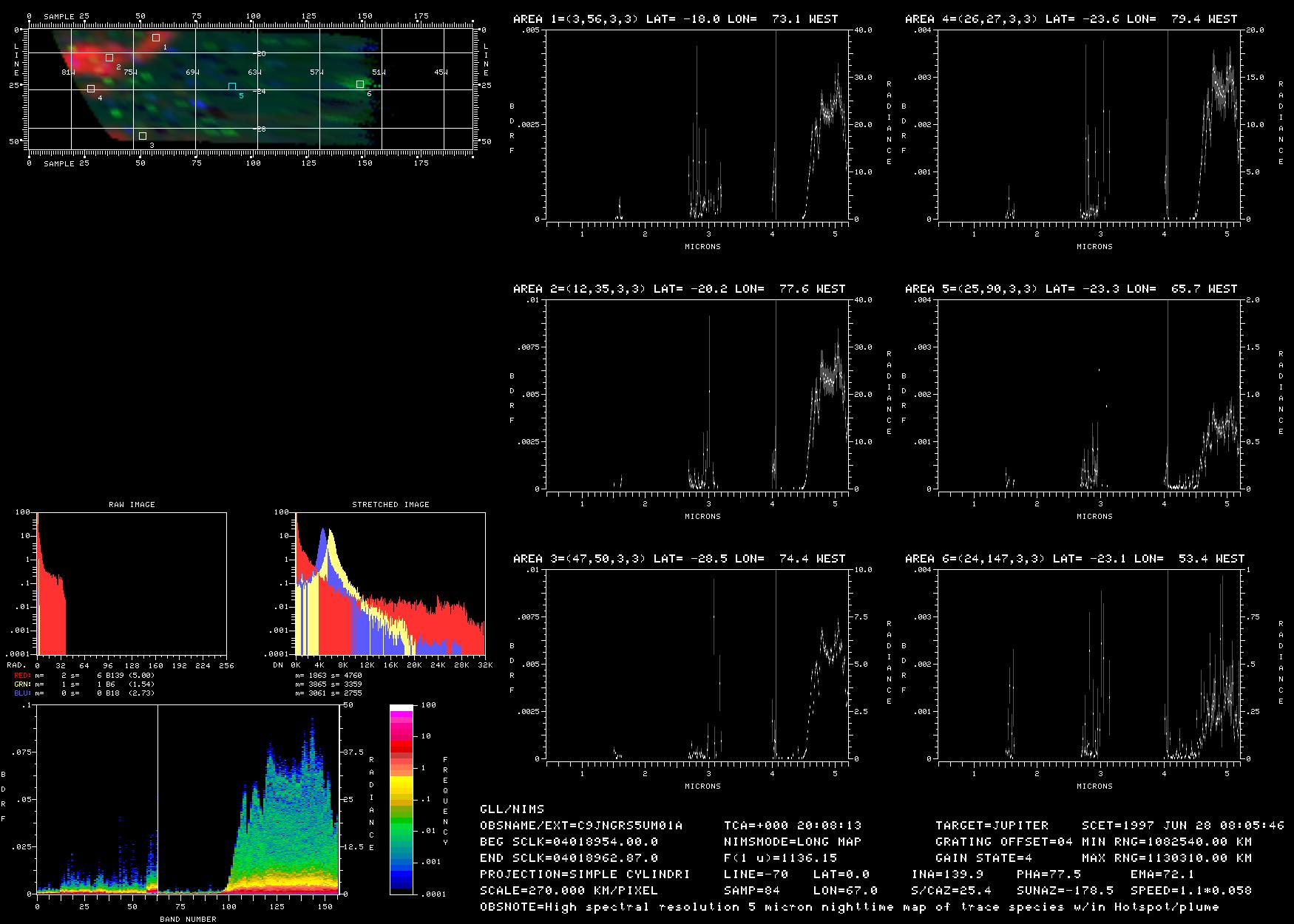Select the Area 2 marker box on map

(x=109, y=58)
